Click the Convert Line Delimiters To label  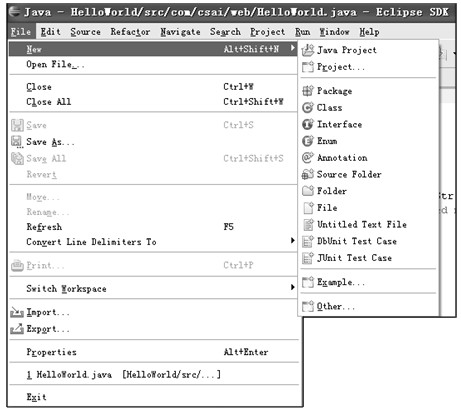[x=91, y=242]
